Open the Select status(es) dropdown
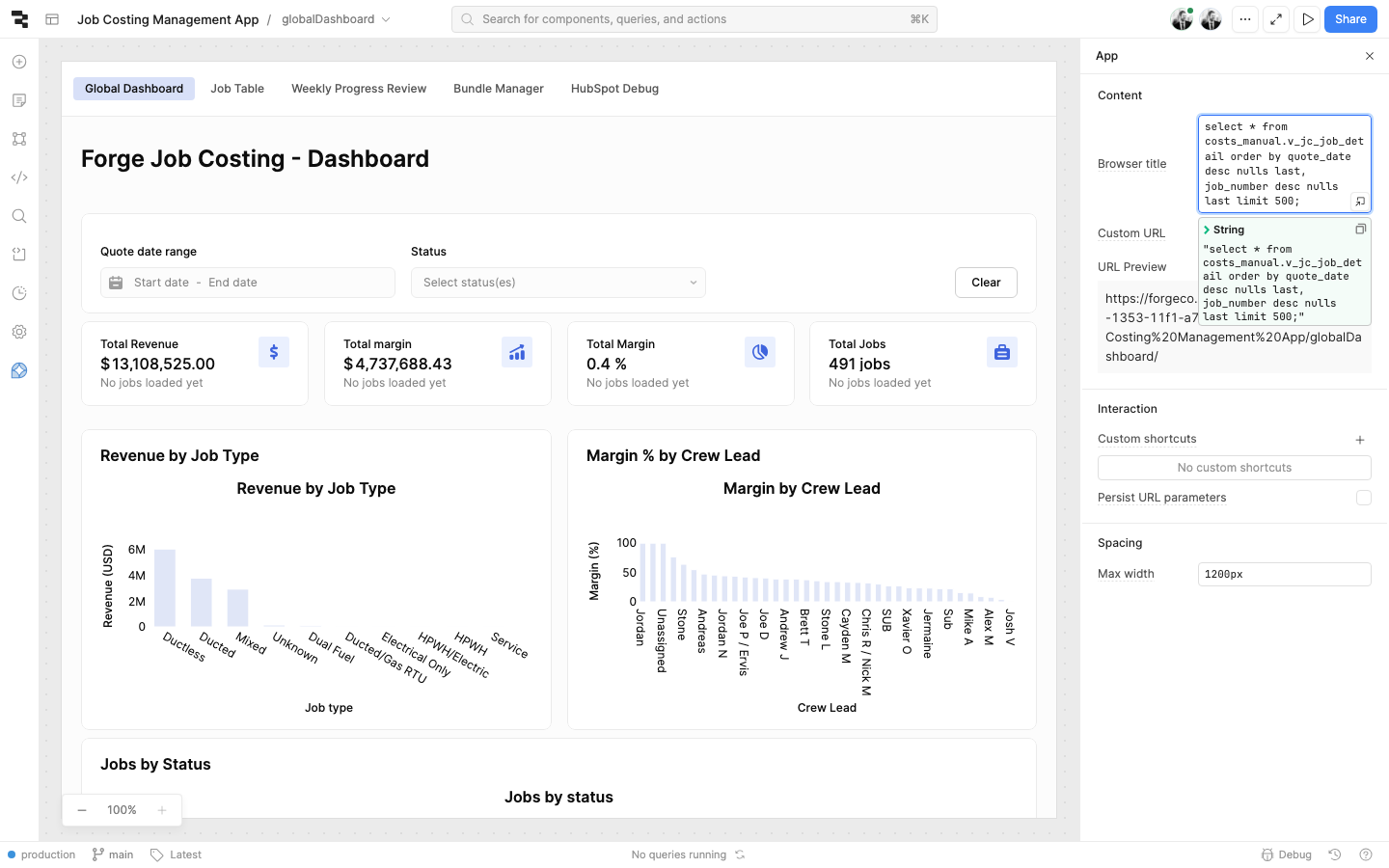1389x868 pixels. coord(558,283)
